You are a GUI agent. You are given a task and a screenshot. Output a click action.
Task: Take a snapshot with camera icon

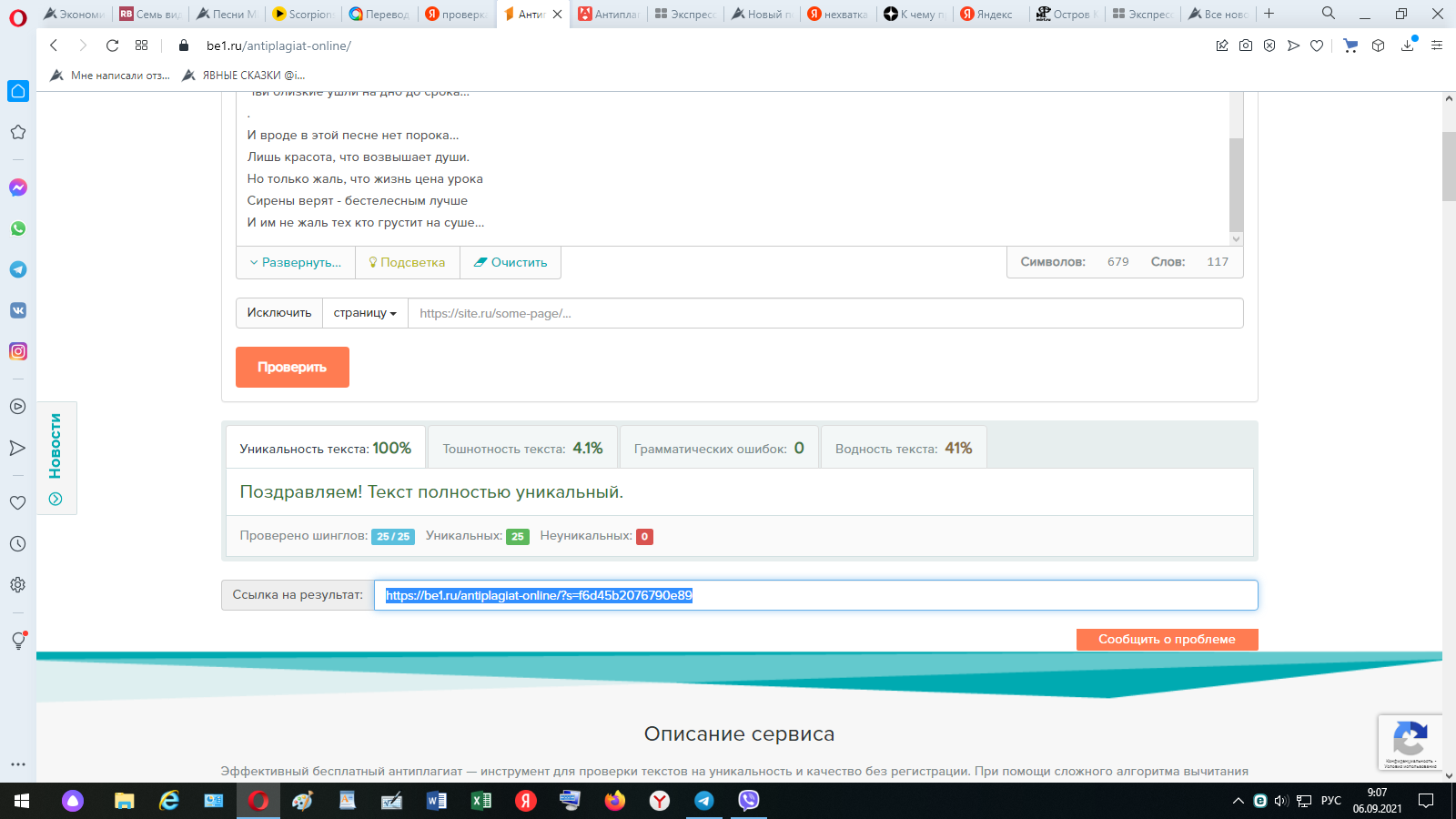[1246, 45]
